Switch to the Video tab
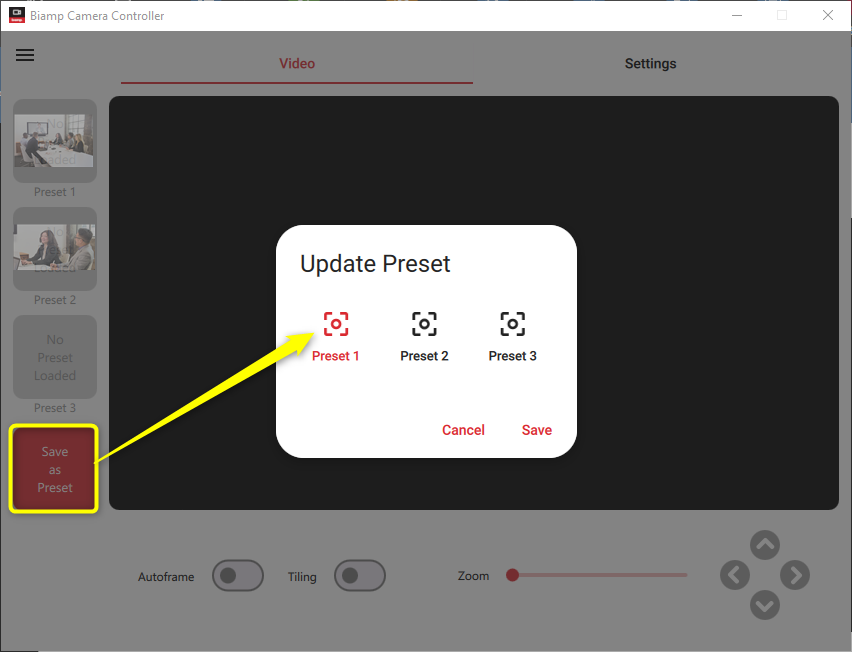 click(297, 64)
